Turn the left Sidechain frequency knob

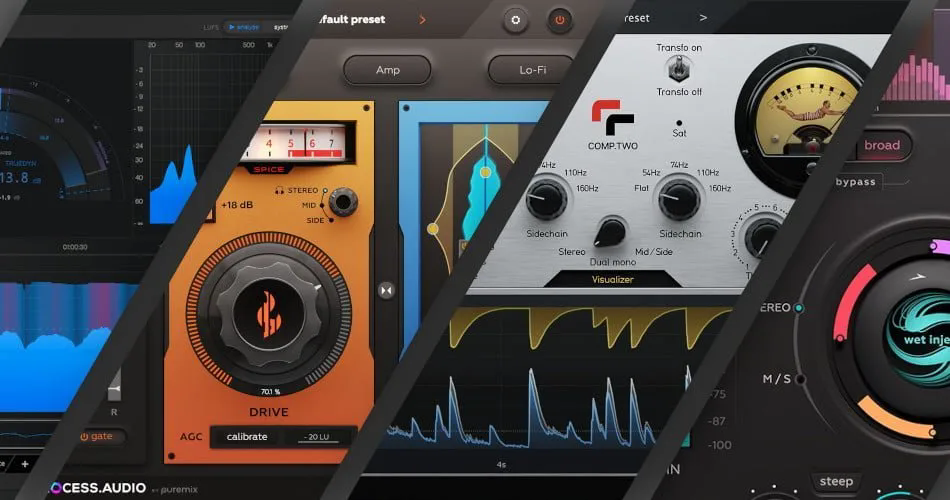(x=546, y=199)
